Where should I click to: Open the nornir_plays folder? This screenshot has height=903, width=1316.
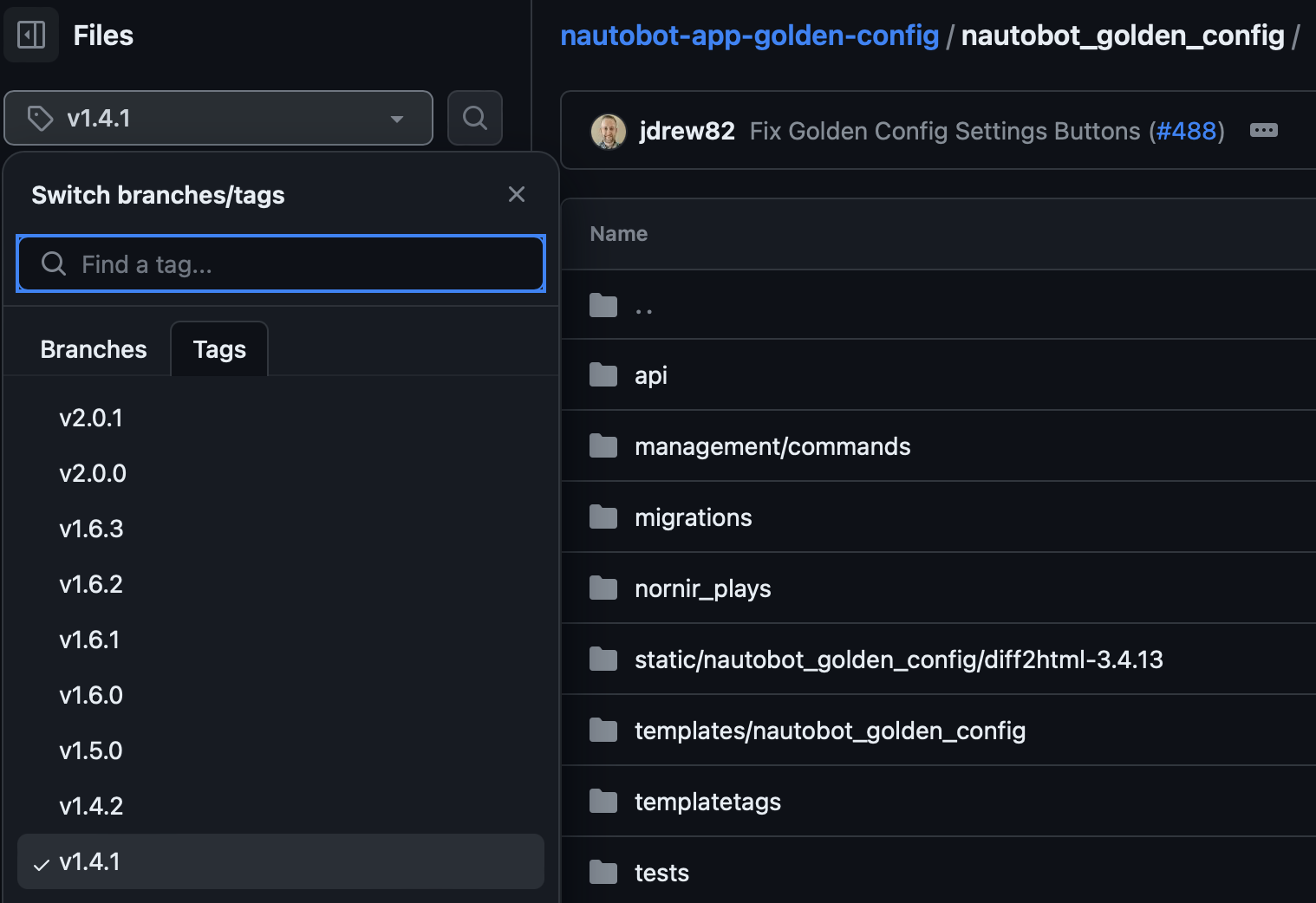[702, 588]
